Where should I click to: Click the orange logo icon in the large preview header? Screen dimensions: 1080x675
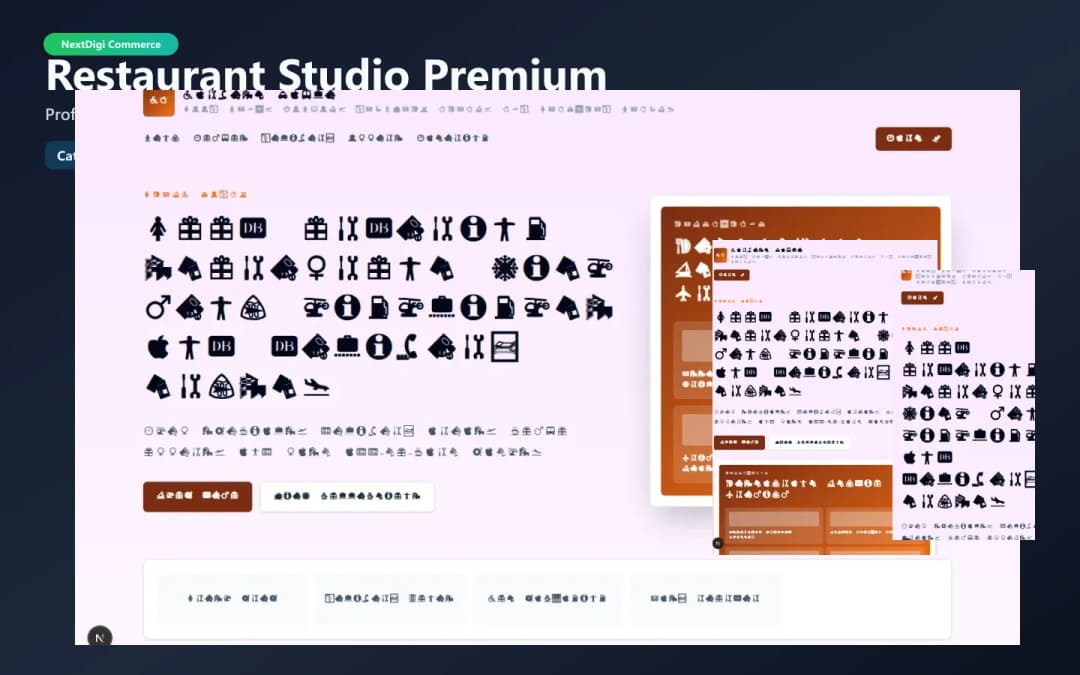click(x=158, y=102)
